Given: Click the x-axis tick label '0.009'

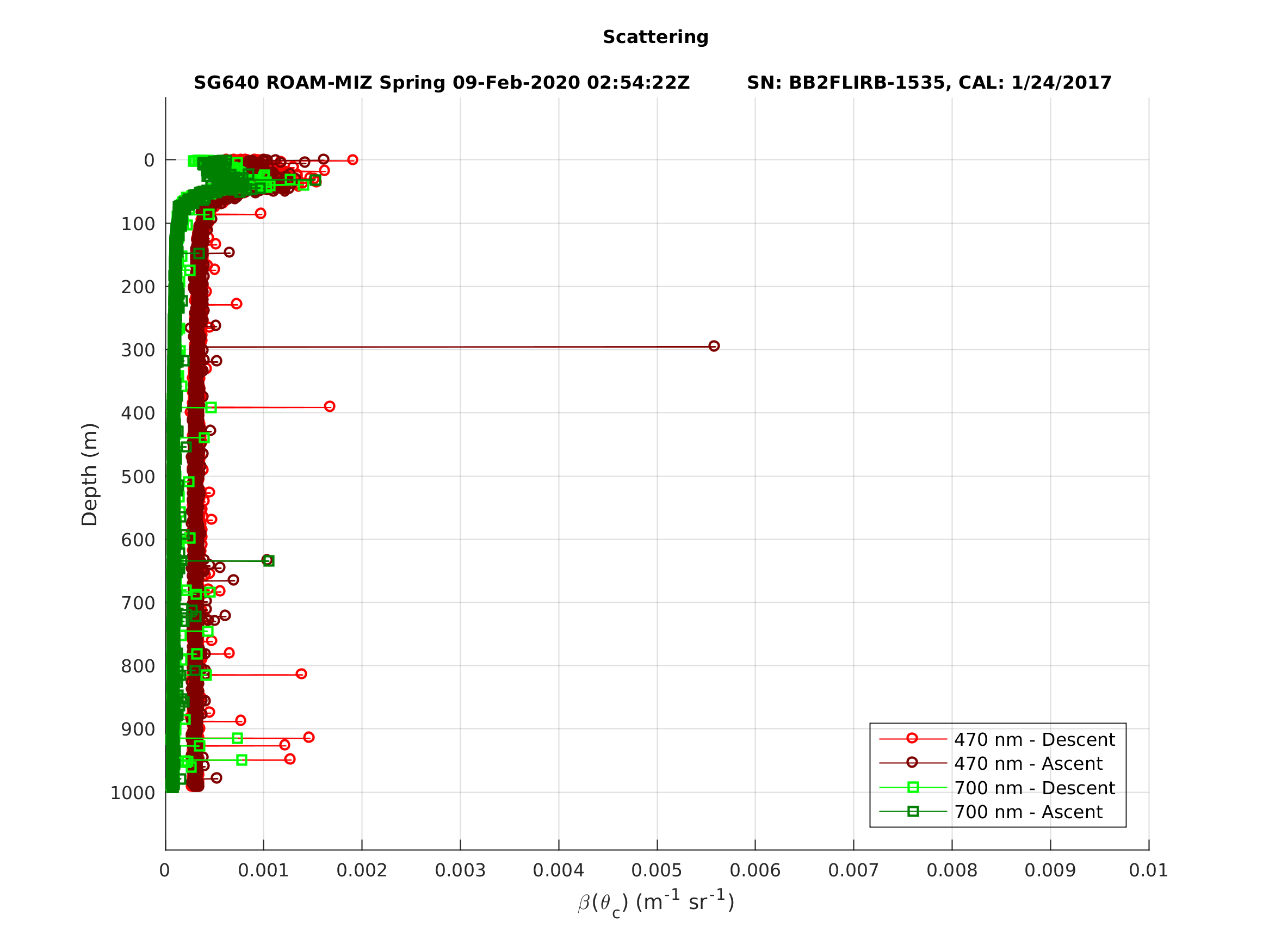Looking at the screenshot, I should [x=1050, y=870].
